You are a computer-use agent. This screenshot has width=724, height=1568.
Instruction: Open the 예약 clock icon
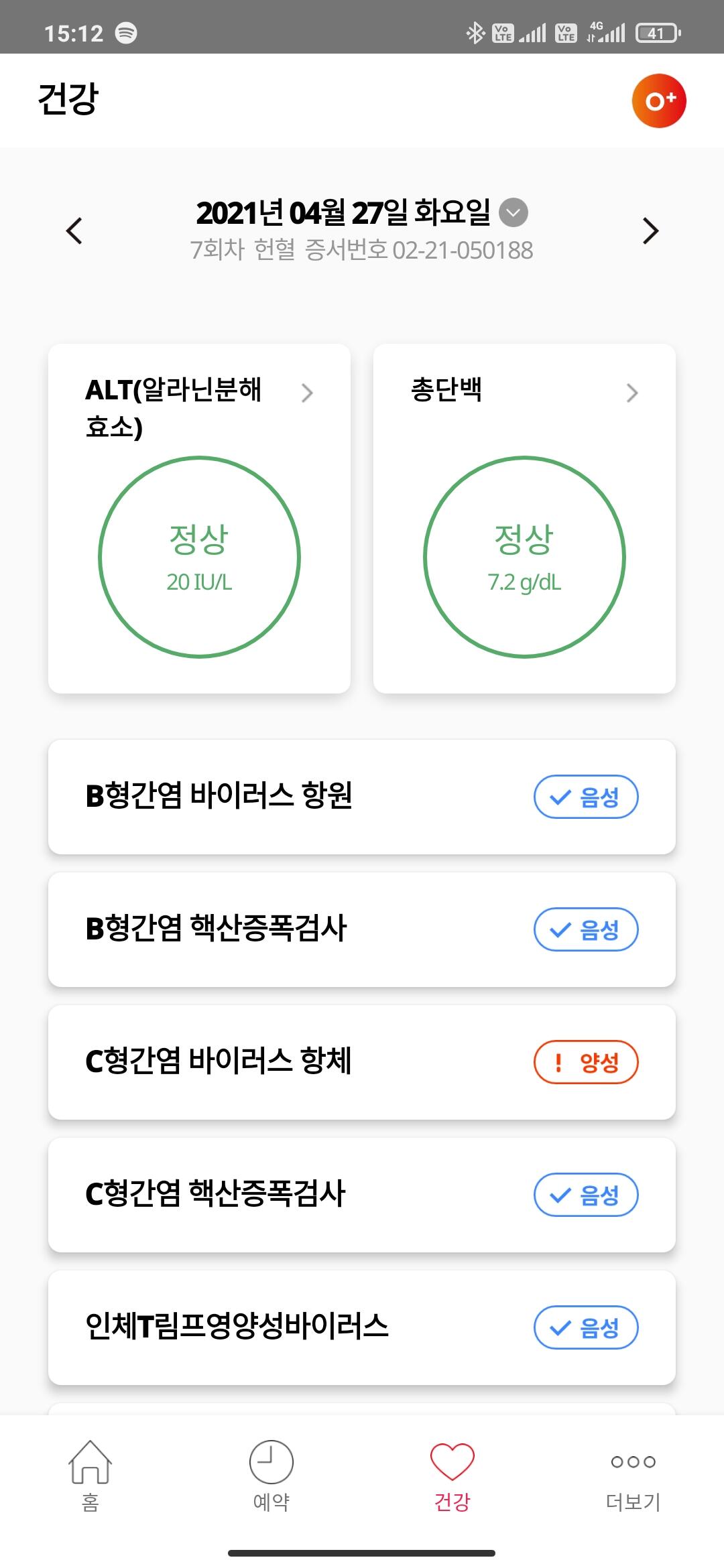tap(271, 1462)
